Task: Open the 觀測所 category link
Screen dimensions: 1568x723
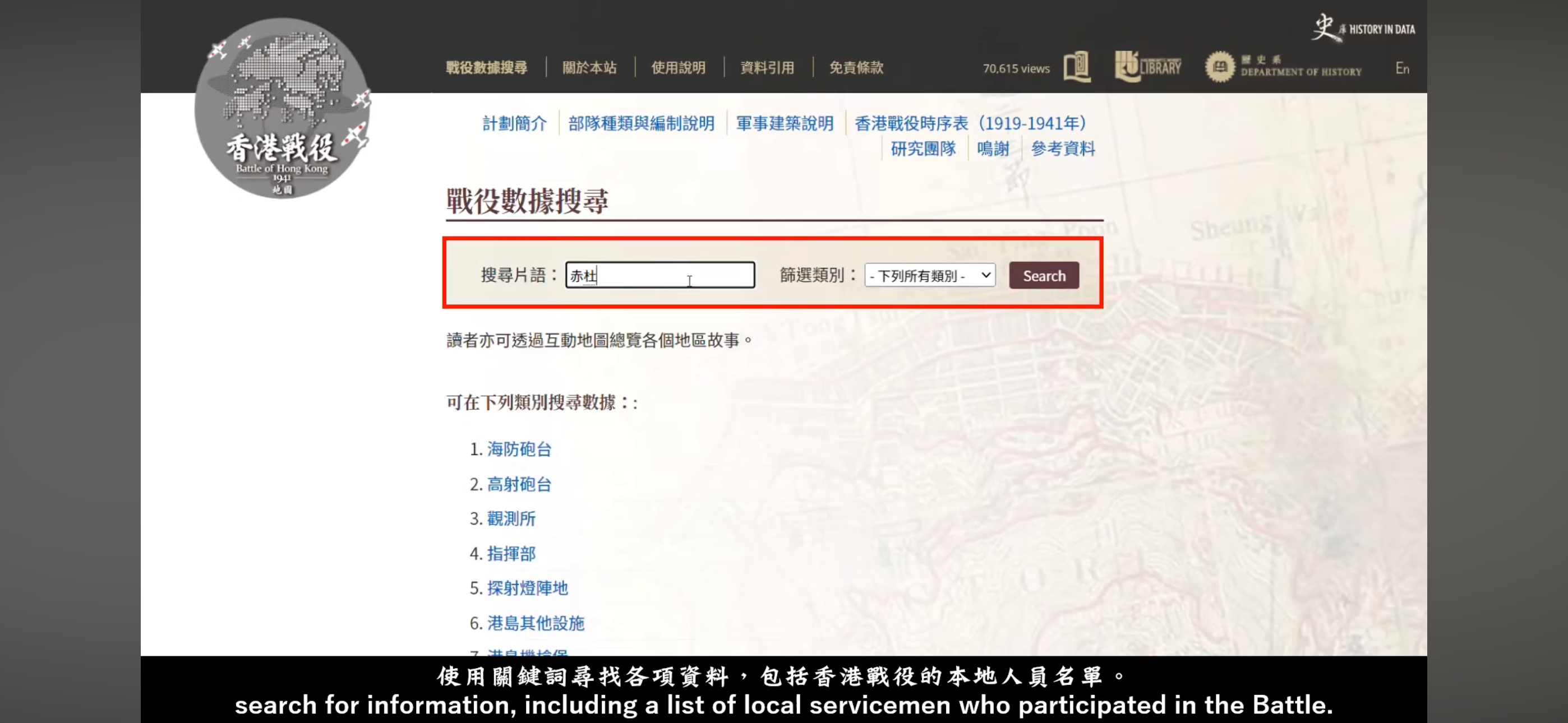Action: (511, 518)
